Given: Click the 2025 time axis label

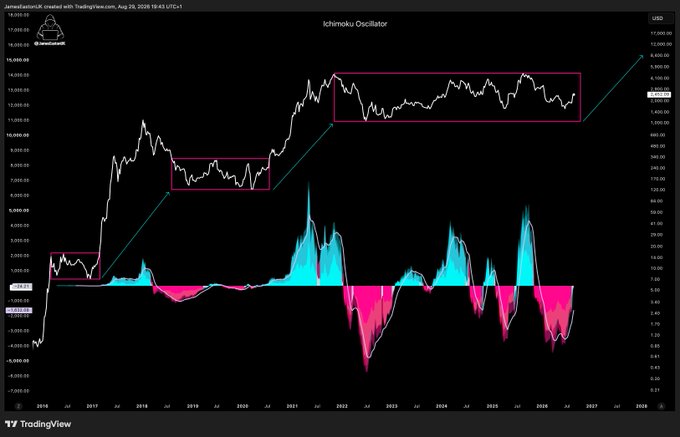Looking at the screenshot, I should pyautogui.click(x=492, y=406).
